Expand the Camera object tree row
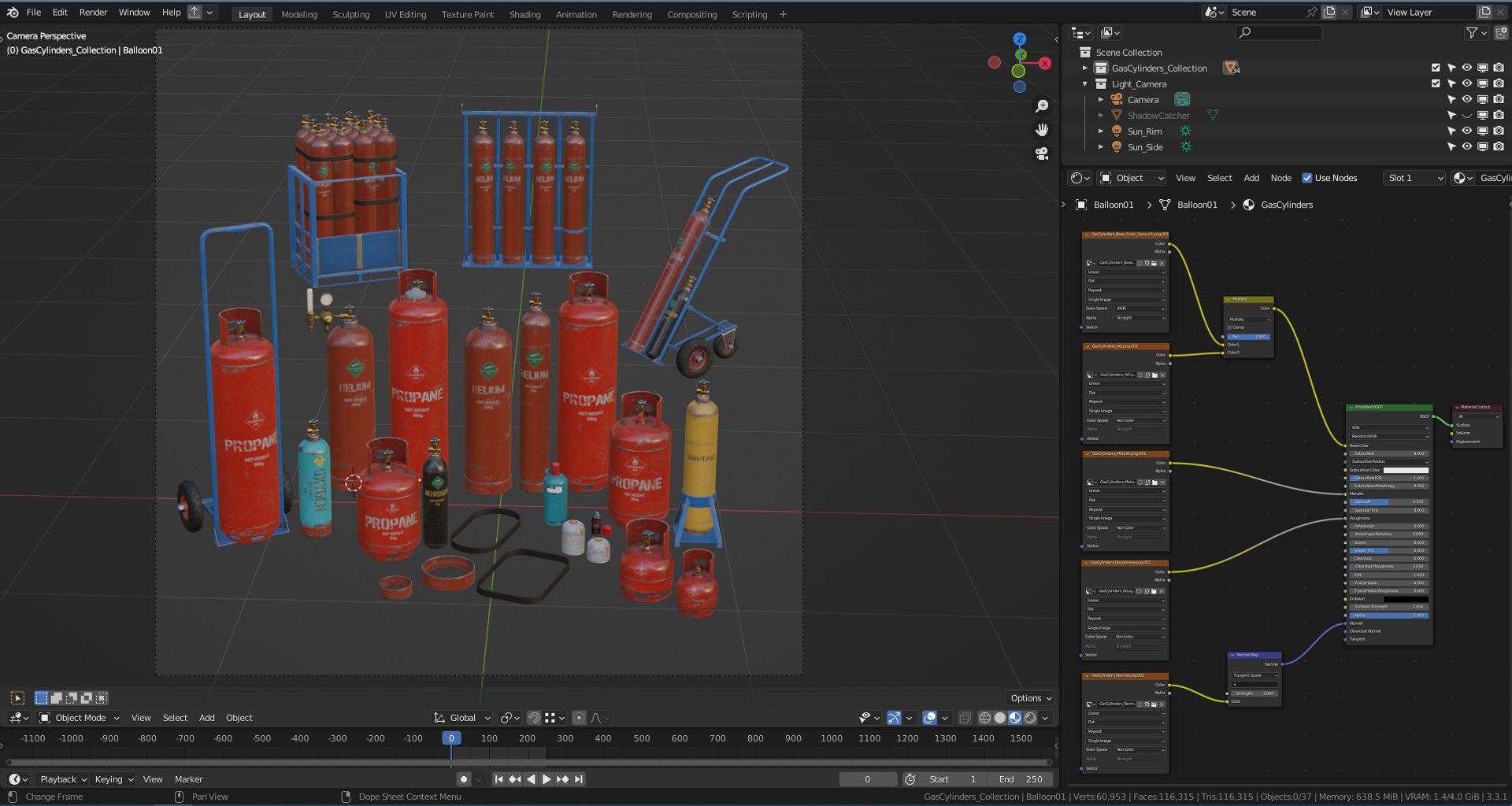Viewport: 1512px width, 806px height. coord(1101,100)
